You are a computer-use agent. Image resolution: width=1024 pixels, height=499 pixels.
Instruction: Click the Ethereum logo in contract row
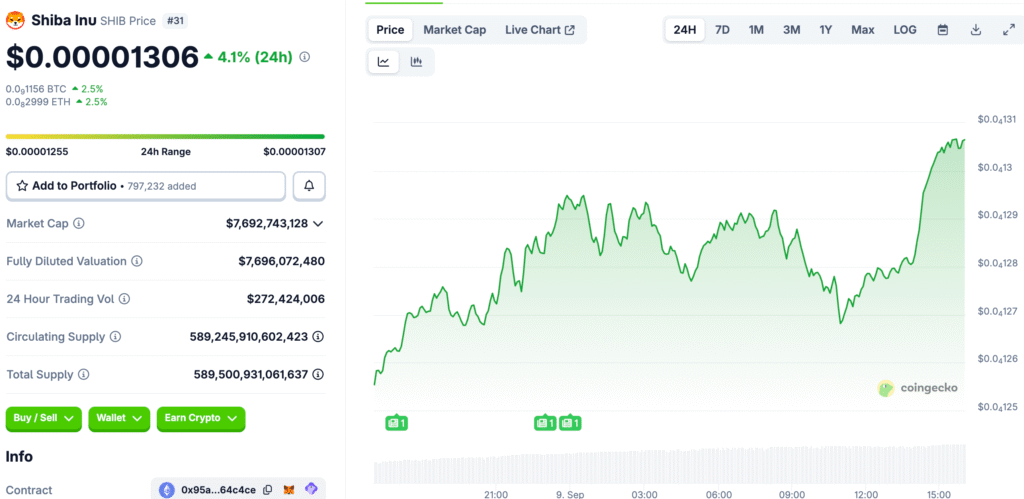168,490
